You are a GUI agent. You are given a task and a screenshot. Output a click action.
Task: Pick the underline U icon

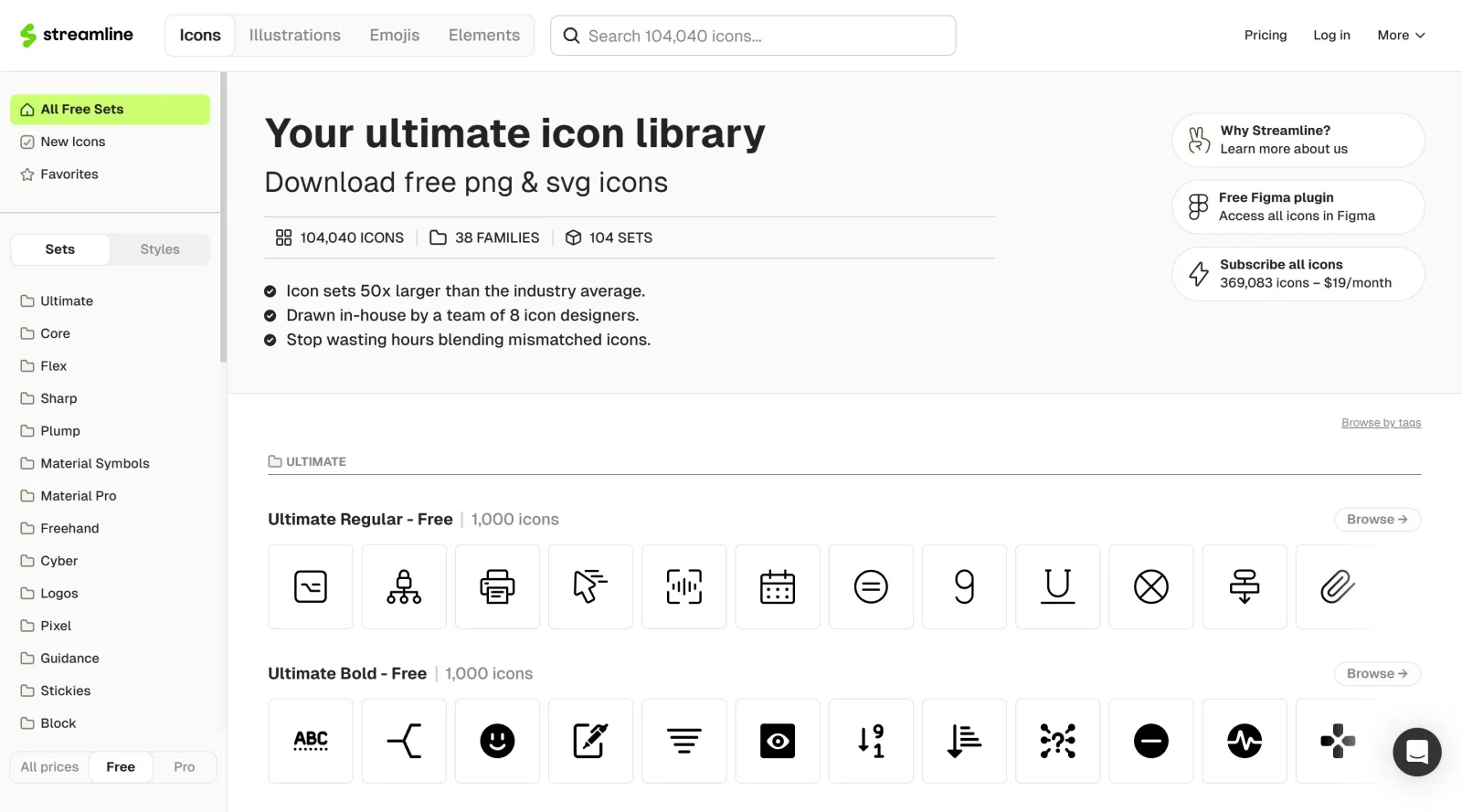[x=1058, y=586]
